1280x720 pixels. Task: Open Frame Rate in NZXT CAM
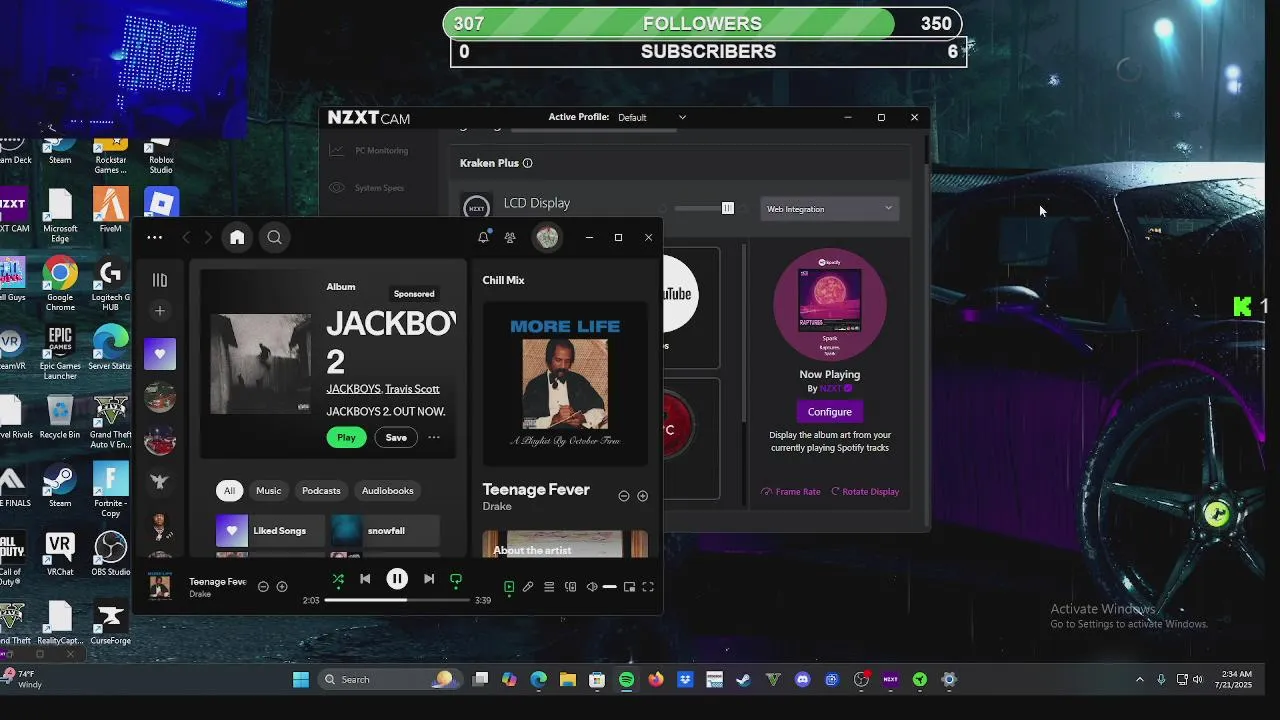click(791, 492)
